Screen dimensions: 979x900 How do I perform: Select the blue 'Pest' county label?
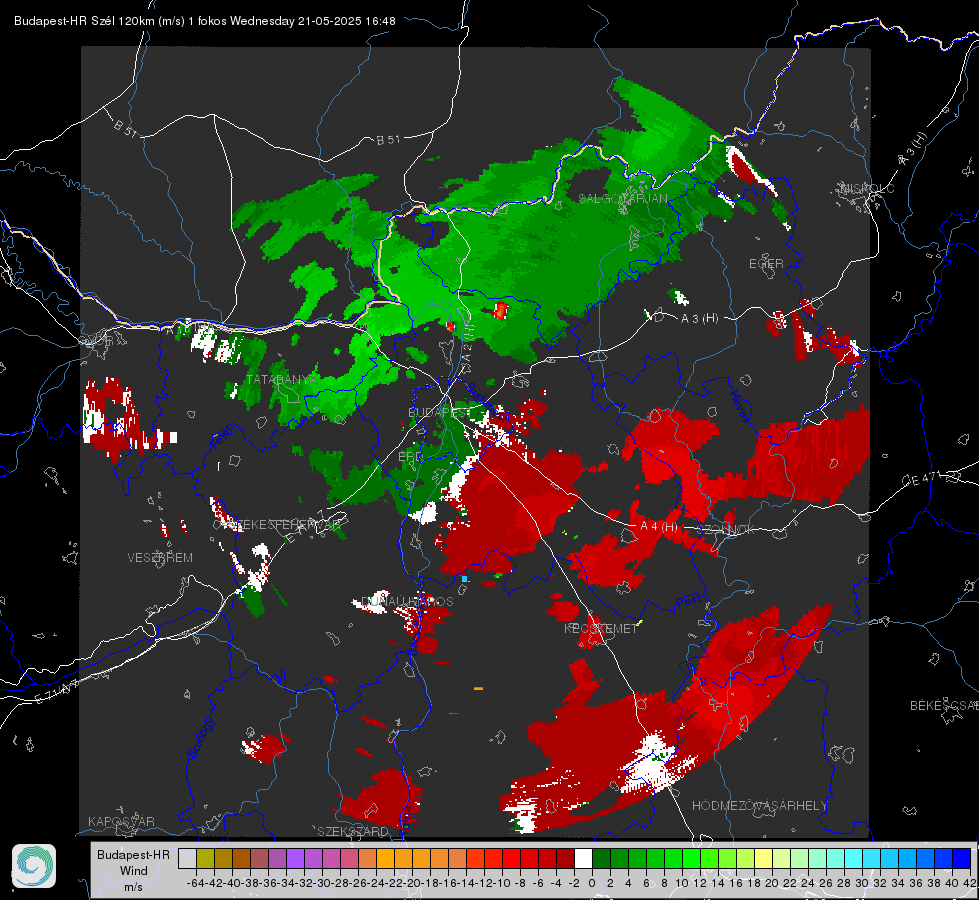coord(689,601)
